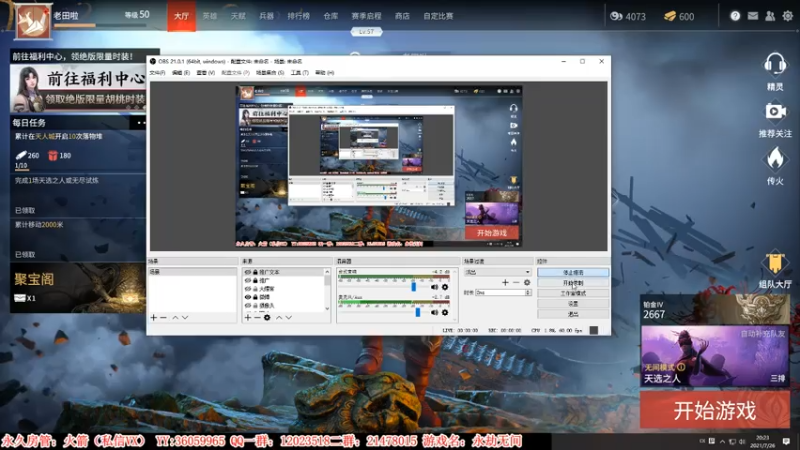Click the player avatar 老田啦
The height and width of the screenshot is (450, 800).
point(33,21)
